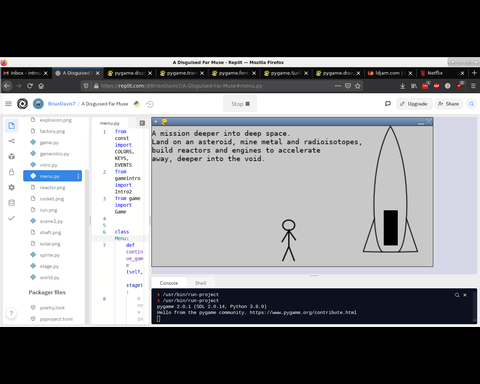Switch to the Netflix browser tab
480x384 pixels.
pyautogui.click(x=442, y=73)
